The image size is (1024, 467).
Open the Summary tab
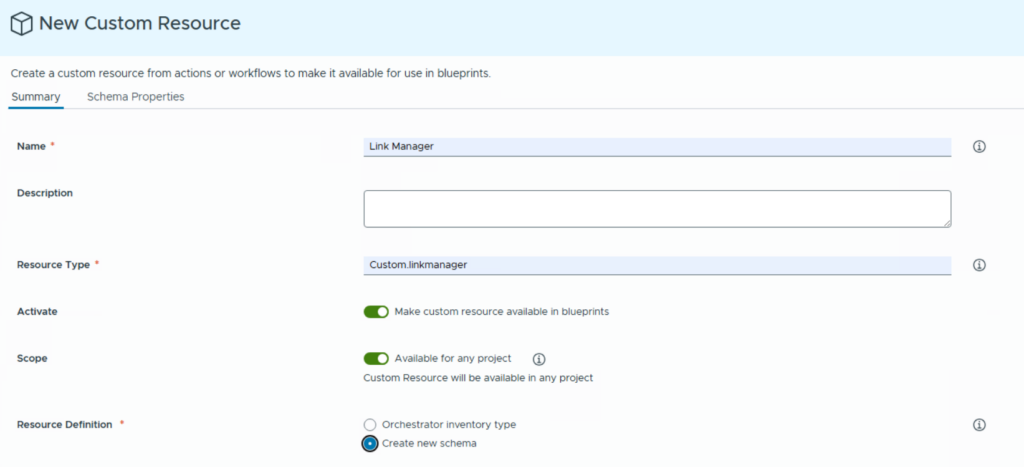pos(36,97)
